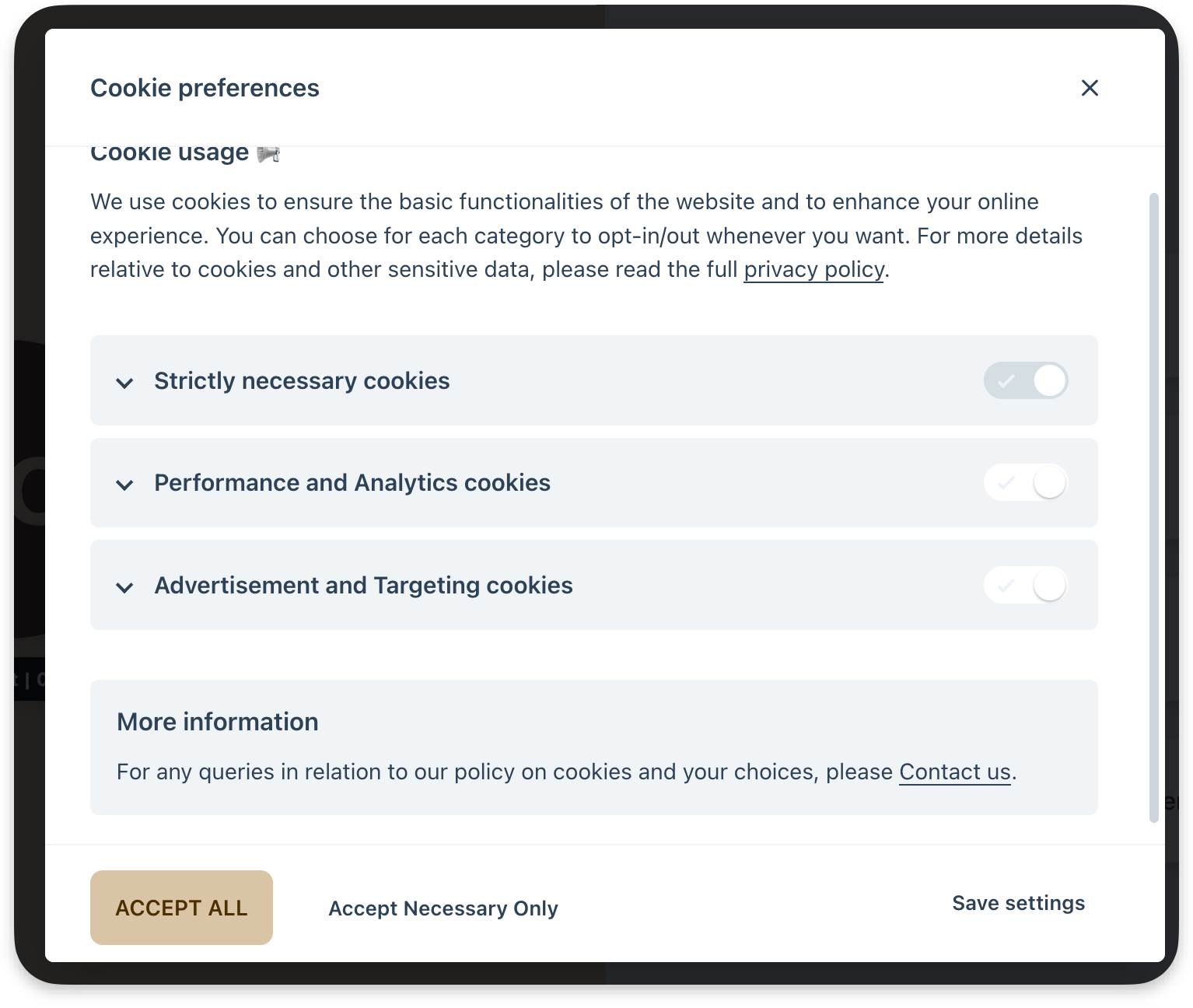
Task: Enable Performance and Analytics cookies switch
Action: coord(1026,483)
